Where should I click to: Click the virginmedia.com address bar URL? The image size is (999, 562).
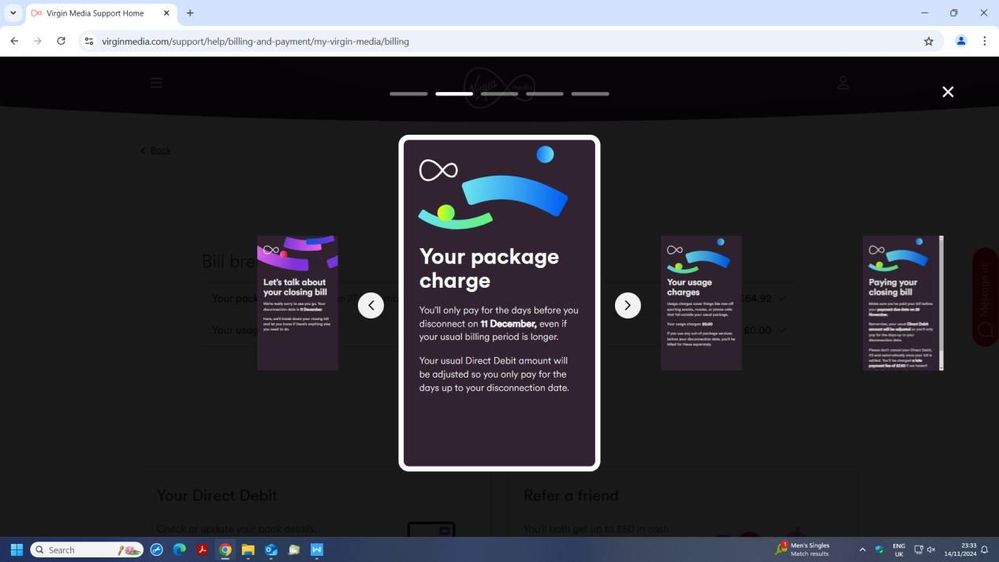click(255, 41)
